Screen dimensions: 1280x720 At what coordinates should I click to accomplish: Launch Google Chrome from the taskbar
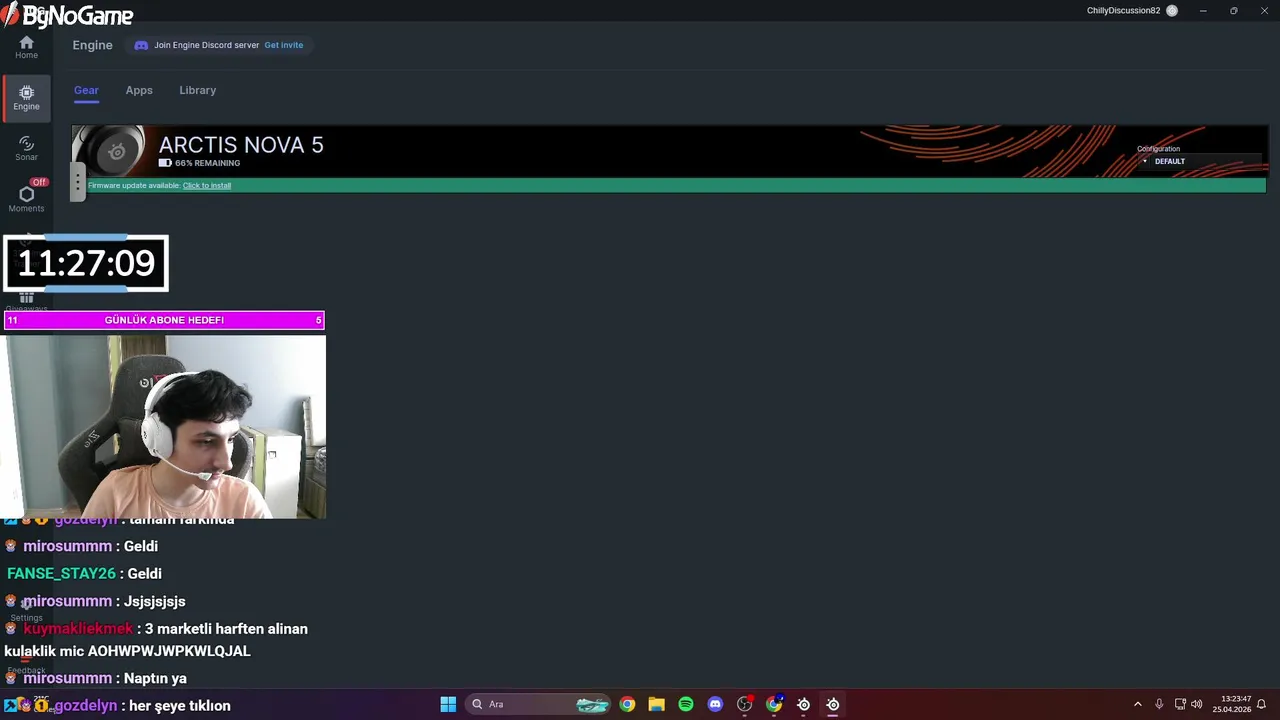(627, 704)
